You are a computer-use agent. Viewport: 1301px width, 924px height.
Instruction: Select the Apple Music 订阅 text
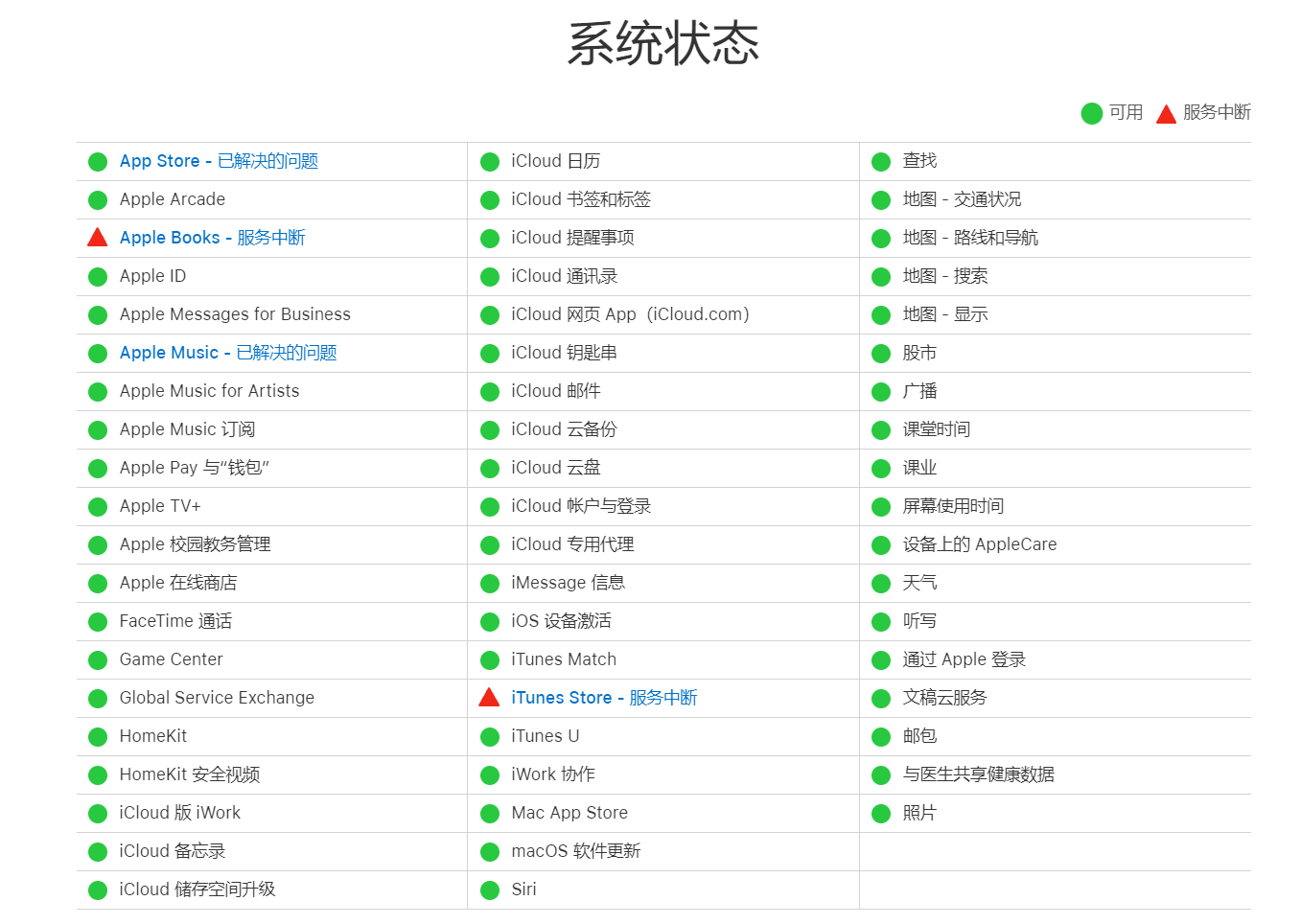(187, 429)
